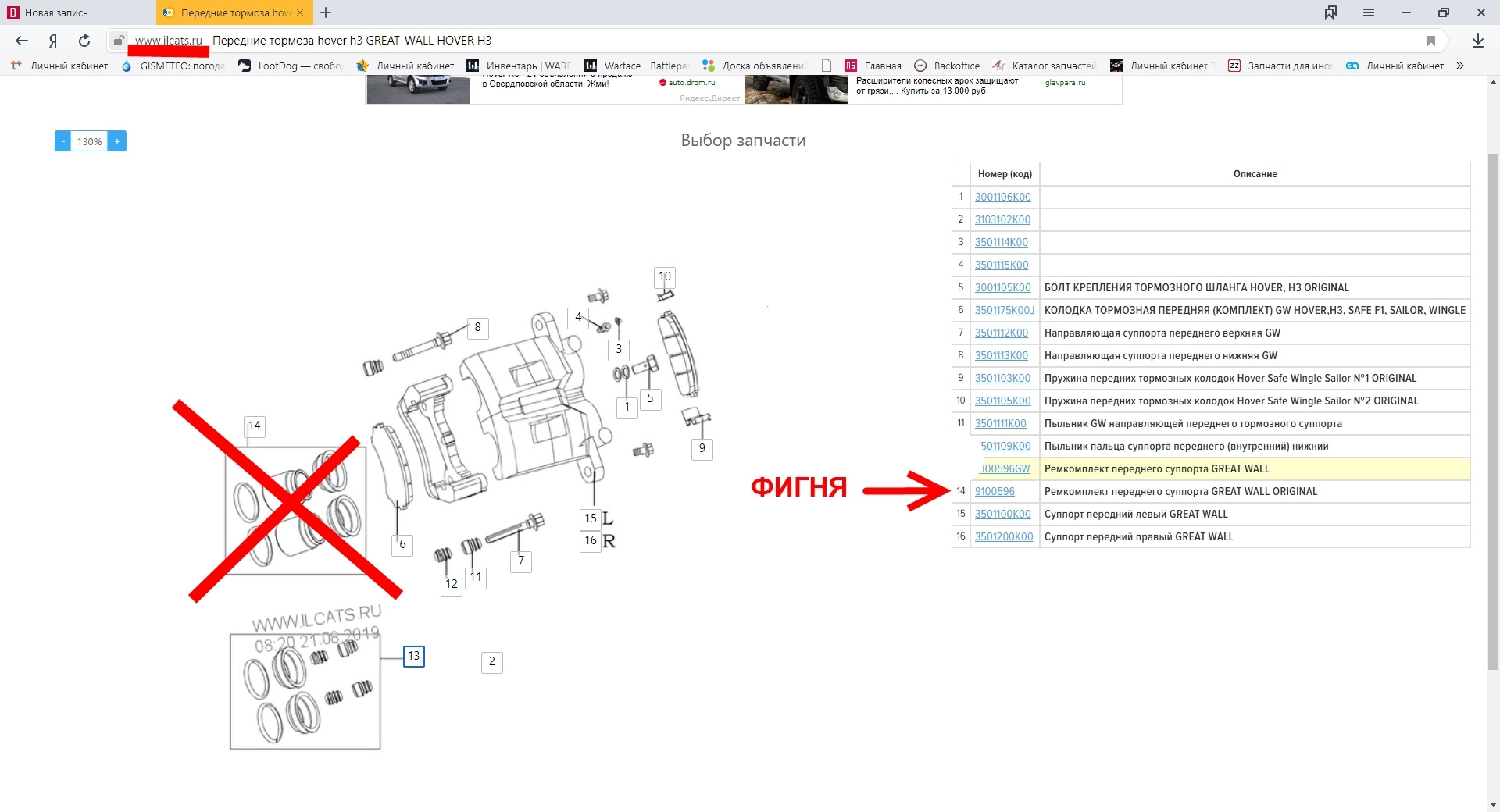Screen dimensions: 1500x812
Task: Click the 'Номер (код)' column header
Action: [x=1005, y=174]
